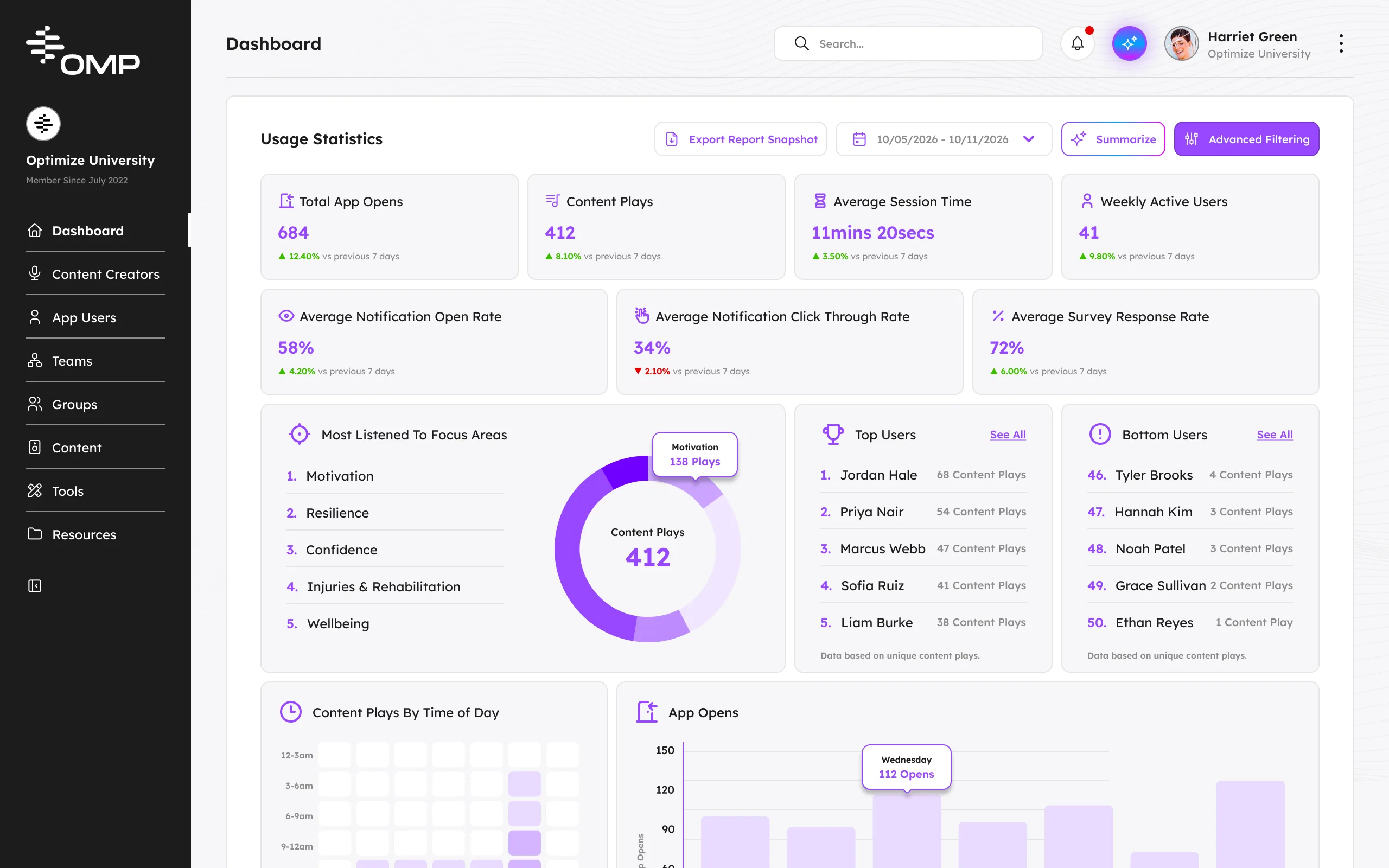Click Harriet Green's profile avatar
Viewport: 1389px width, 868px height.
[x=1181, y=43]
